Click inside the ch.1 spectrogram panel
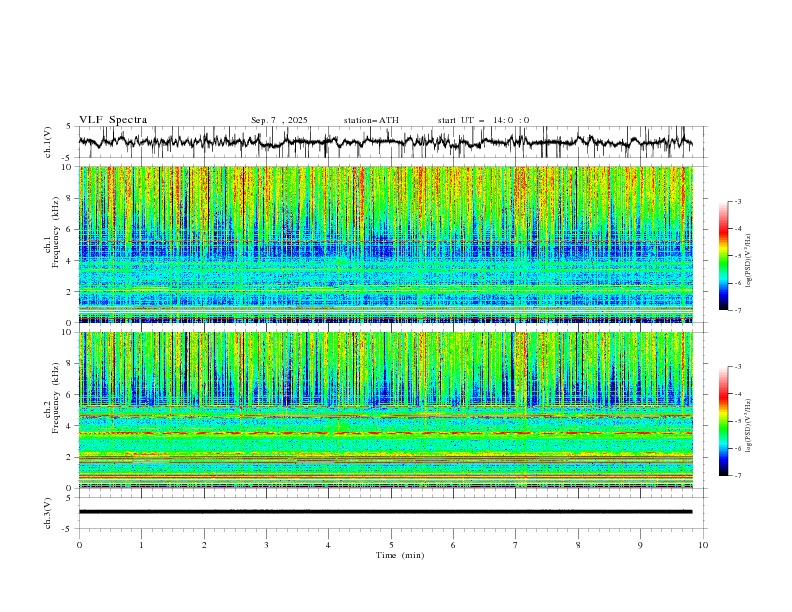The width and height of the screenshot is (792, 612). [x=385, y=244]
